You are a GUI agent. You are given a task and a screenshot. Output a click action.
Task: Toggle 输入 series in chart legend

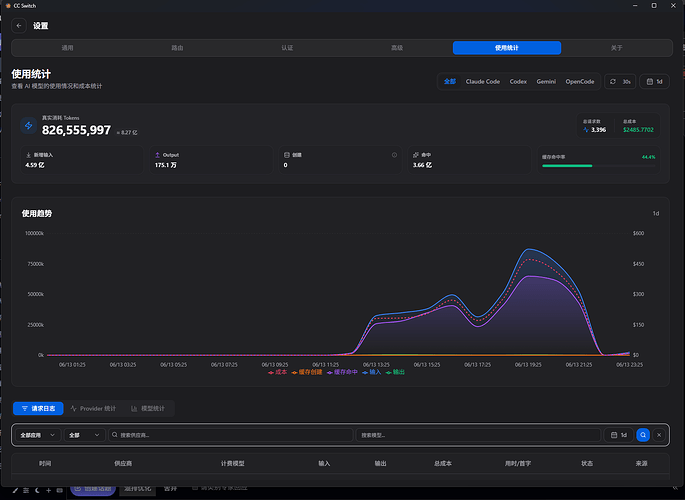coord(372,372)
